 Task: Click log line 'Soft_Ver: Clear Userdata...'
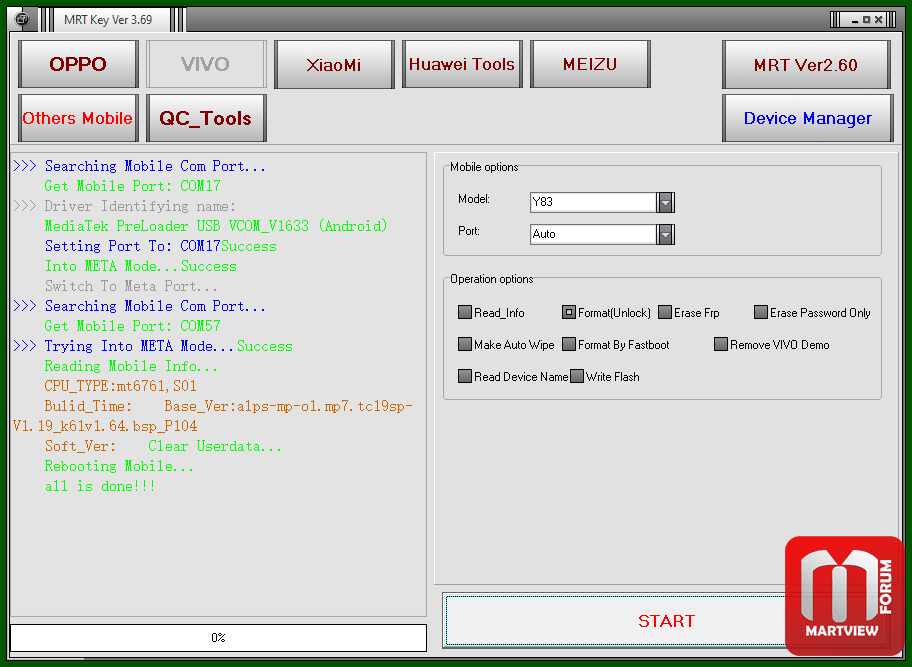tap(163, 447)
